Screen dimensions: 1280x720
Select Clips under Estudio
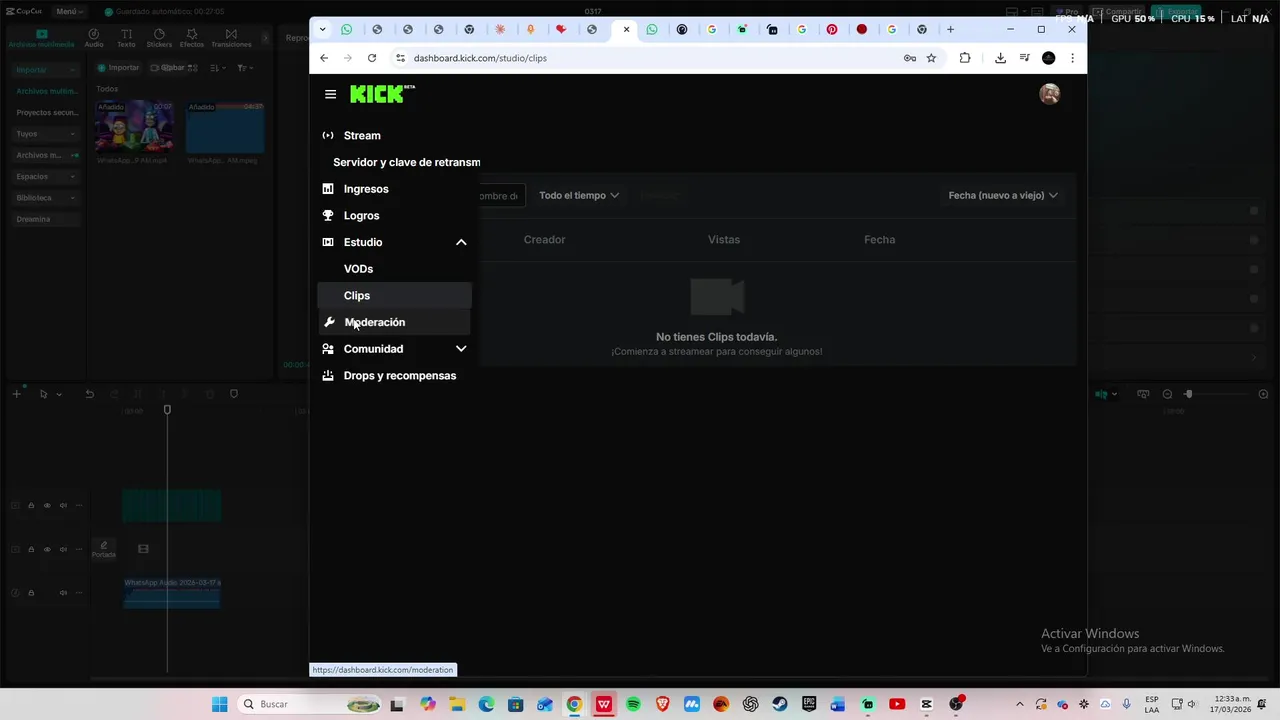(x=394, y=296)
